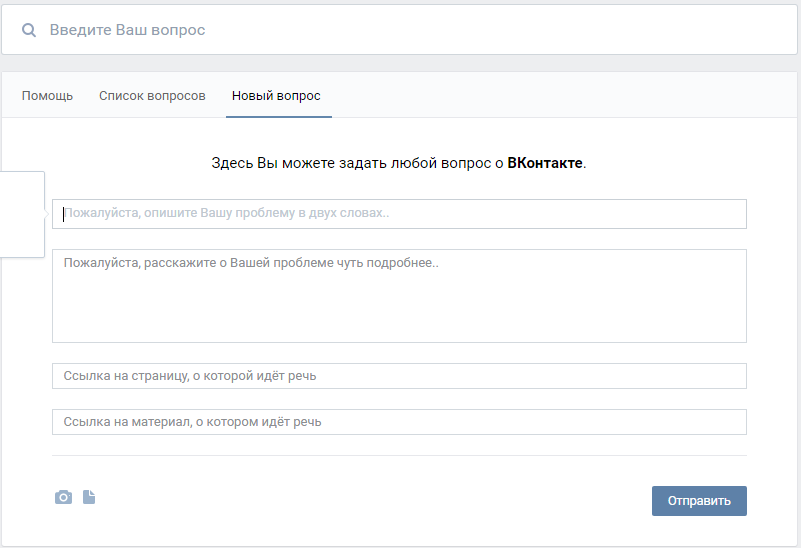
Task: Click the "Ссылка на страницу" field
Action: click(400, 376)
